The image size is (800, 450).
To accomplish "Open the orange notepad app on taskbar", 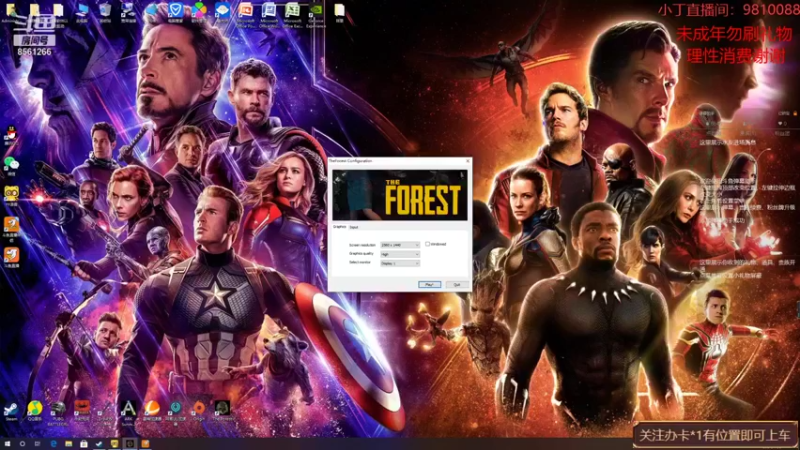I will [145, 444].
